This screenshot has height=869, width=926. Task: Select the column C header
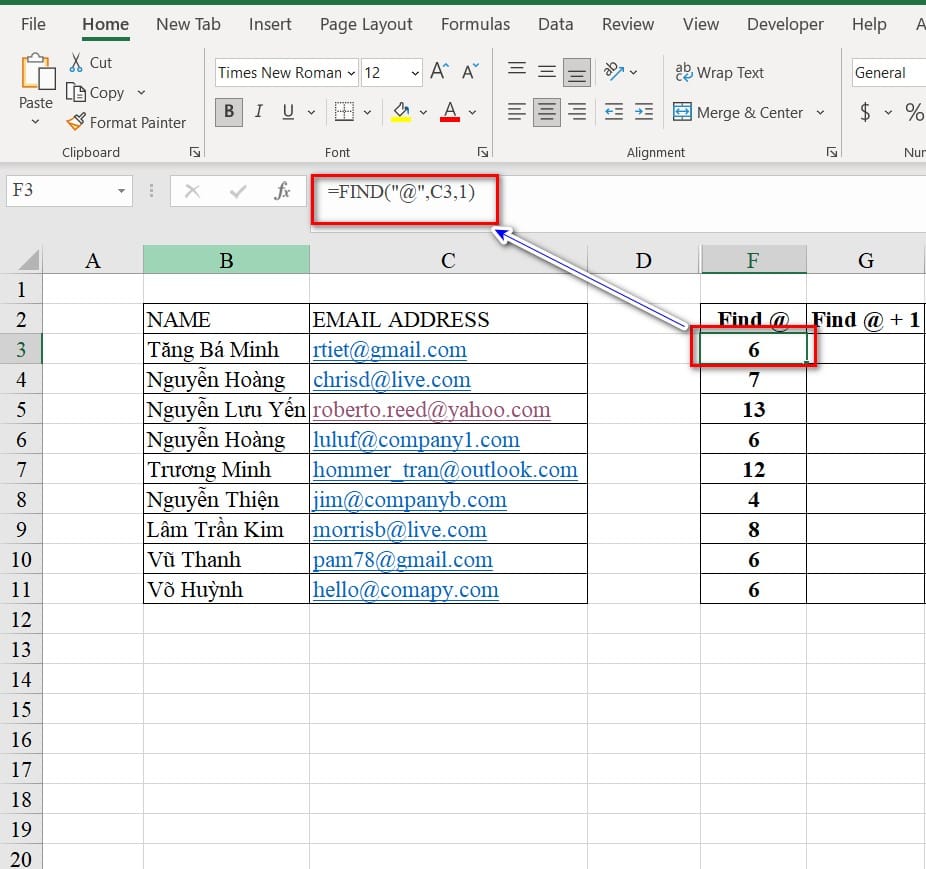[x=448, y=260]
